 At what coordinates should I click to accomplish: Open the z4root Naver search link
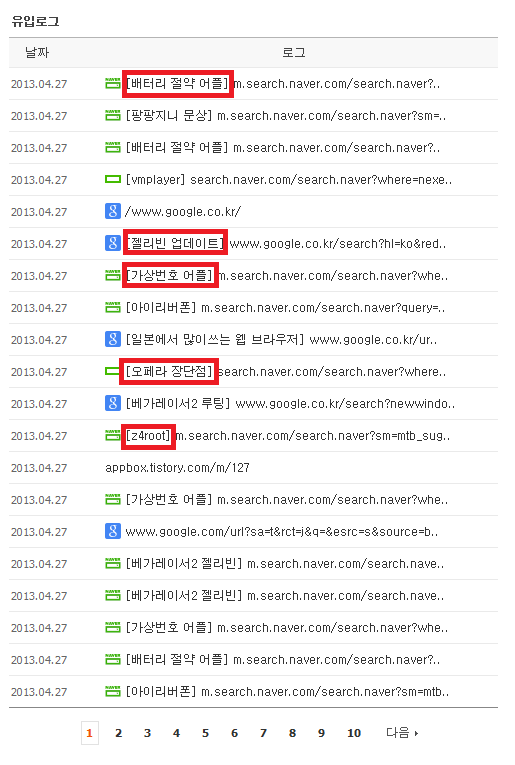tap(288, 435)
